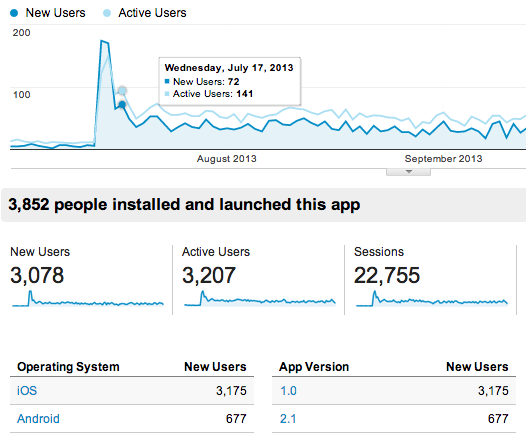The image size is (526, 441).
Task: Click the Active Users total 3,207
Action: tap(209, 275)
